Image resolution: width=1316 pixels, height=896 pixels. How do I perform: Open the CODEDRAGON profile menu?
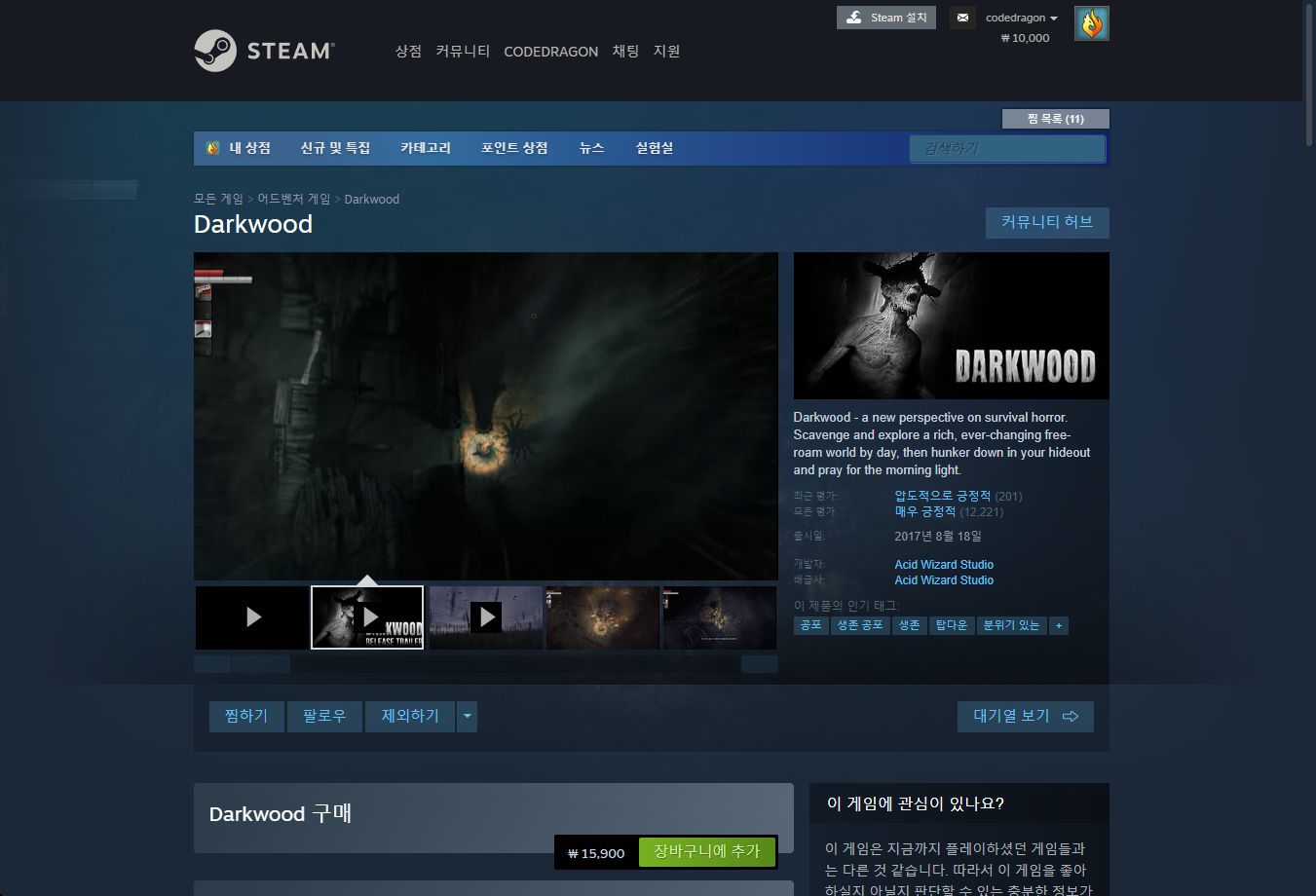550,52
